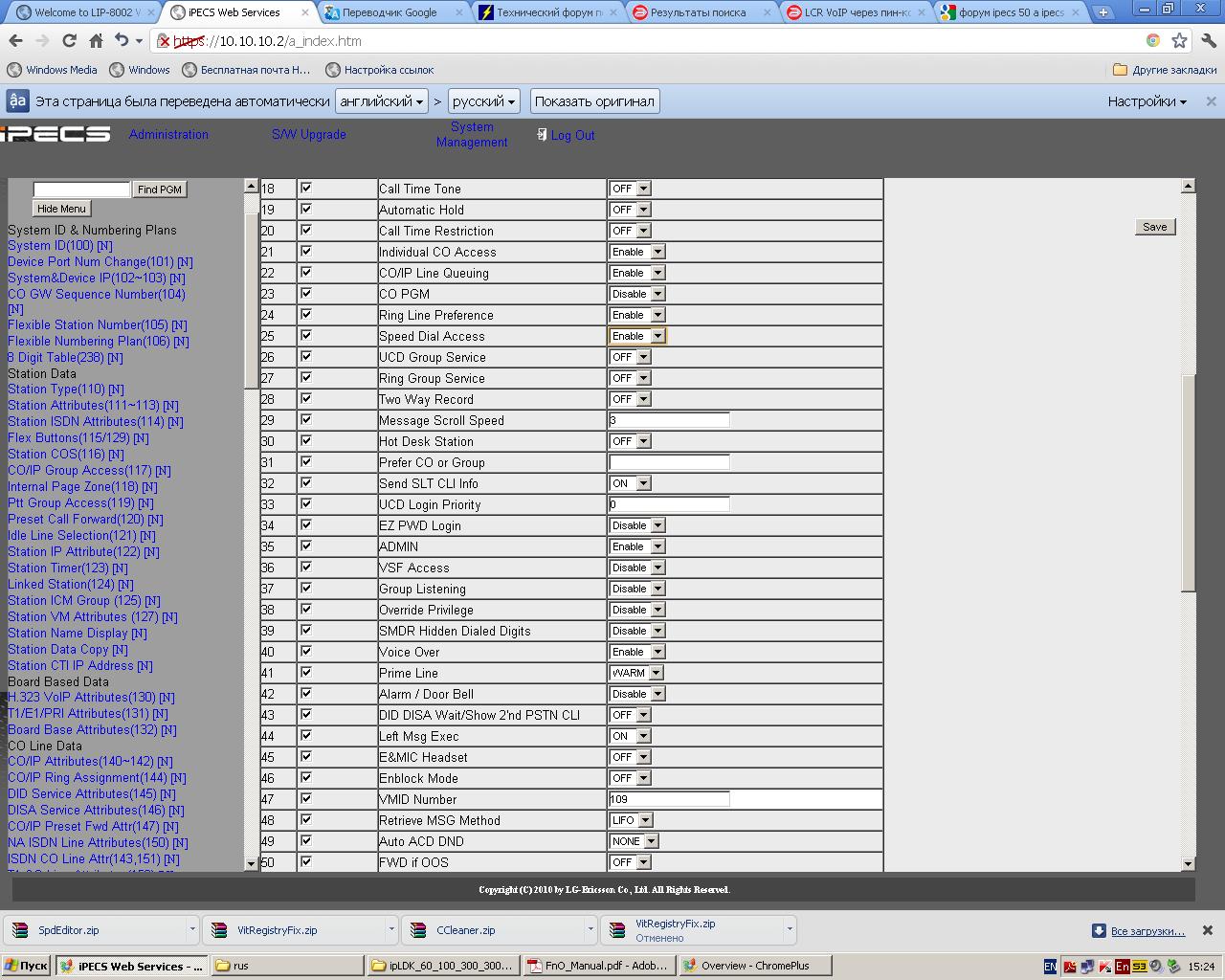This screenshot has height=980, width=1225.
Task: Close the downloads bar
Action: [1207, 930]
